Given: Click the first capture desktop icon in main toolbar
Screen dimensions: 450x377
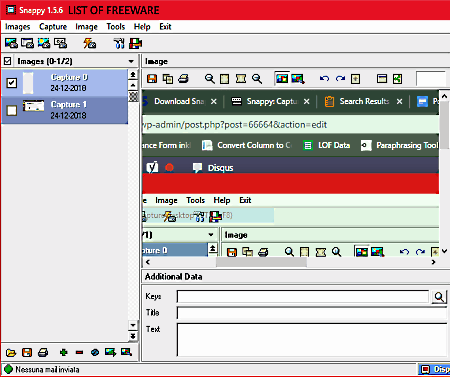Looking at the screenshot, I should (x=11, y=43).
